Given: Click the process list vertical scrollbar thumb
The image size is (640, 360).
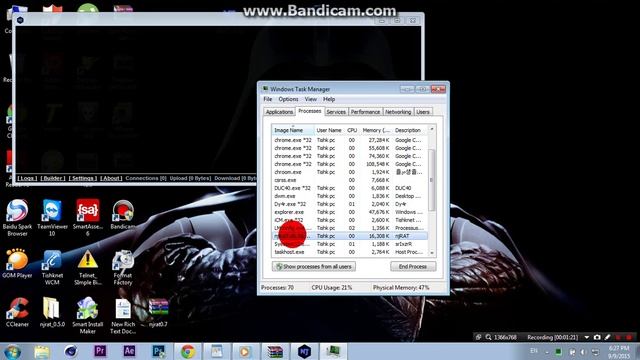Looking at the screenshot, I should 431,180.
